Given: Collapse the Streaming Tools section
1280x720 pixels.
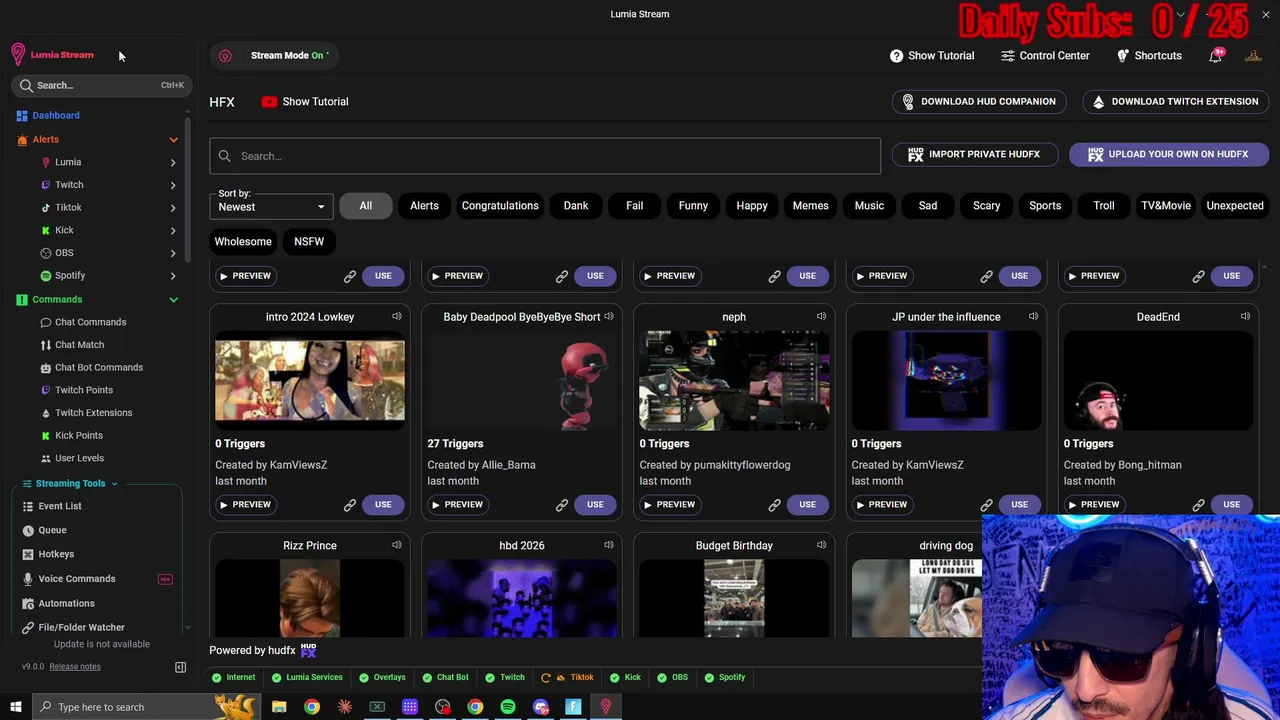Looking at the screenshot, I should 114,484.
